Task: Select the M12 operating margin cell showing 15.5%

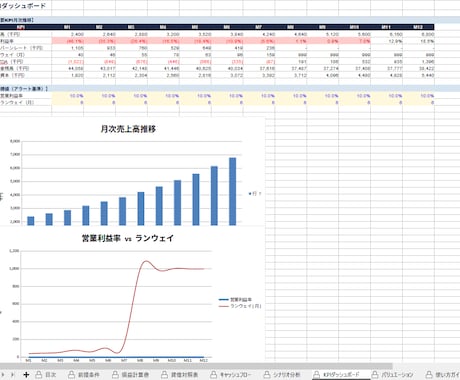Action: pos(418,41)
